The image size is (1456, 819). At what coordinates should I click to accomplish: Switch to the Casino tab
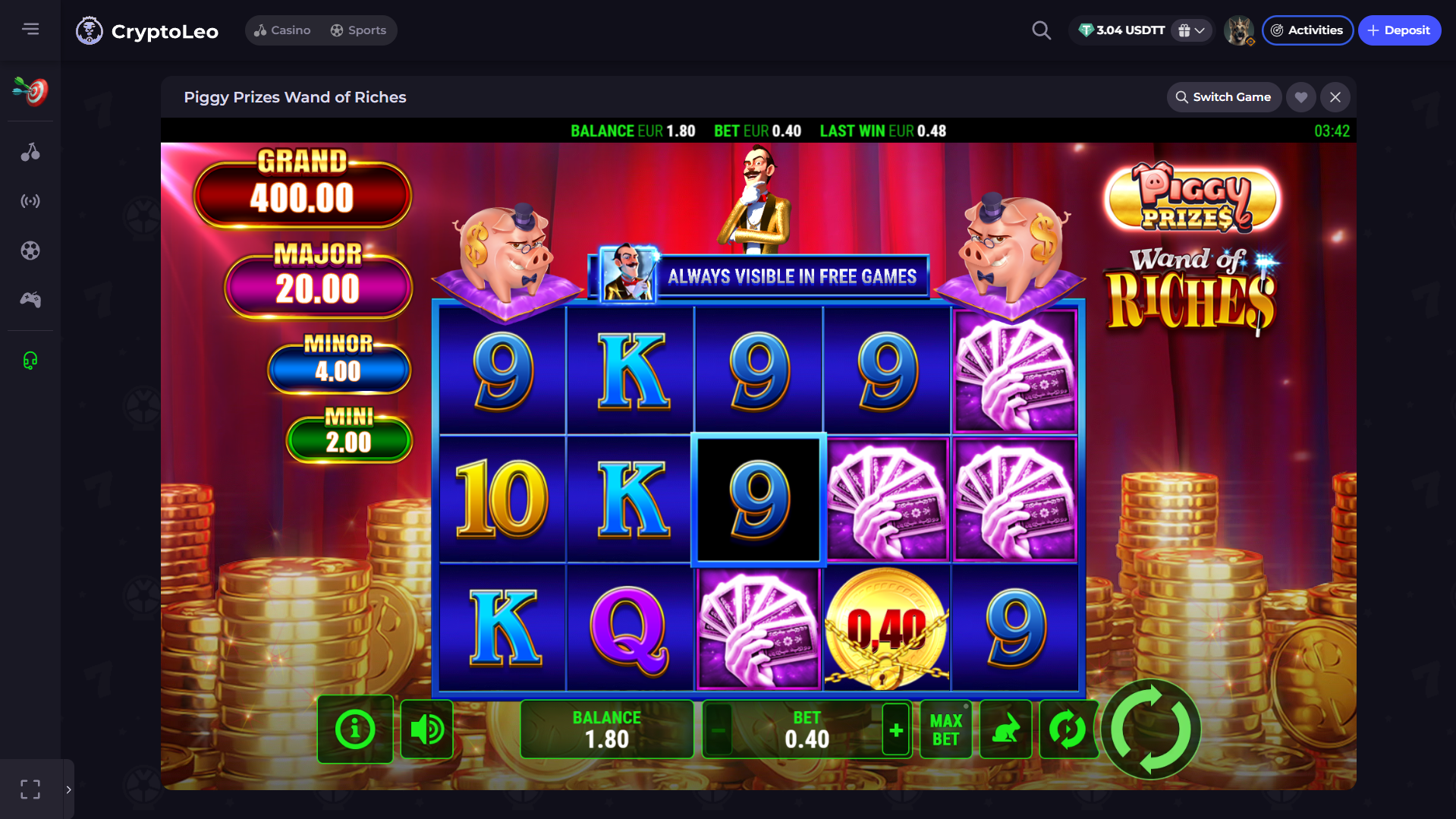tap(282, 30)
